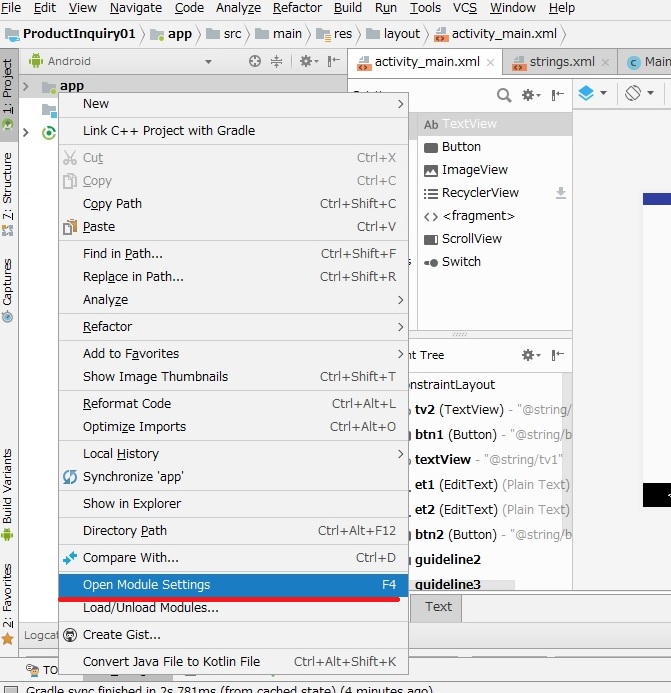The height and width of the screenshot is (693, 671).
Task: Expand the Refactor submenu in context menu
Action: point(233,327)
